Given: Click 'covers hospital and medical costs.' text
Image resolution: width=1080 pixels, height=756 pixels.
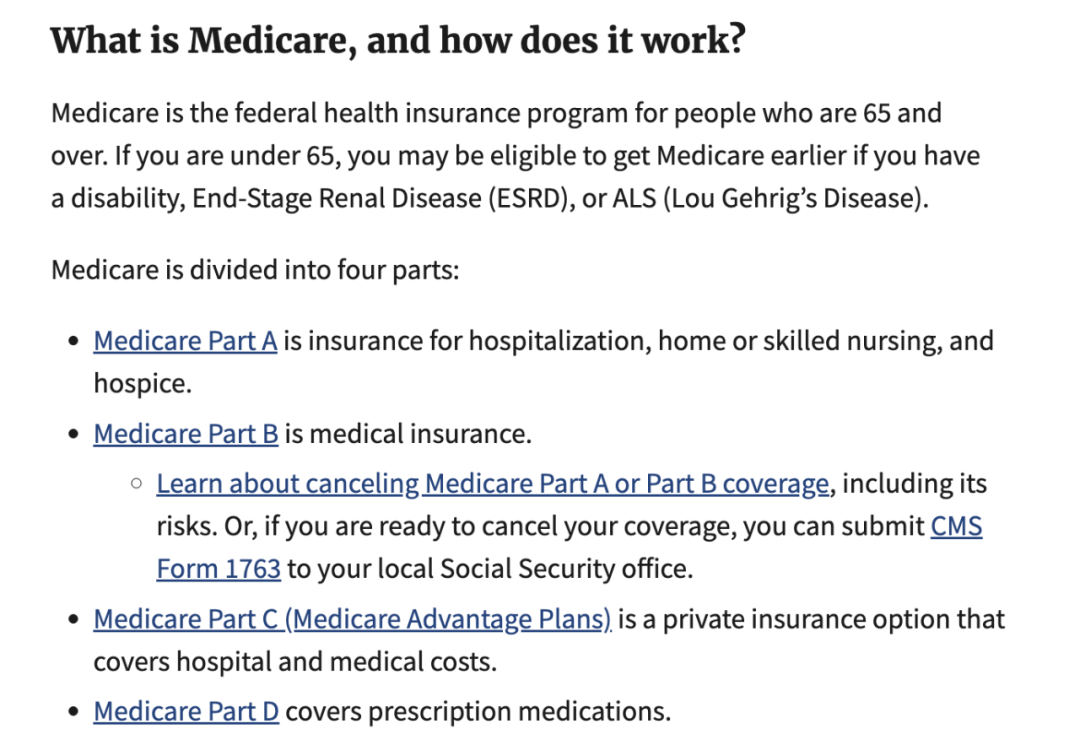Looking at the screenshot, I should click(x=295, y=662).
